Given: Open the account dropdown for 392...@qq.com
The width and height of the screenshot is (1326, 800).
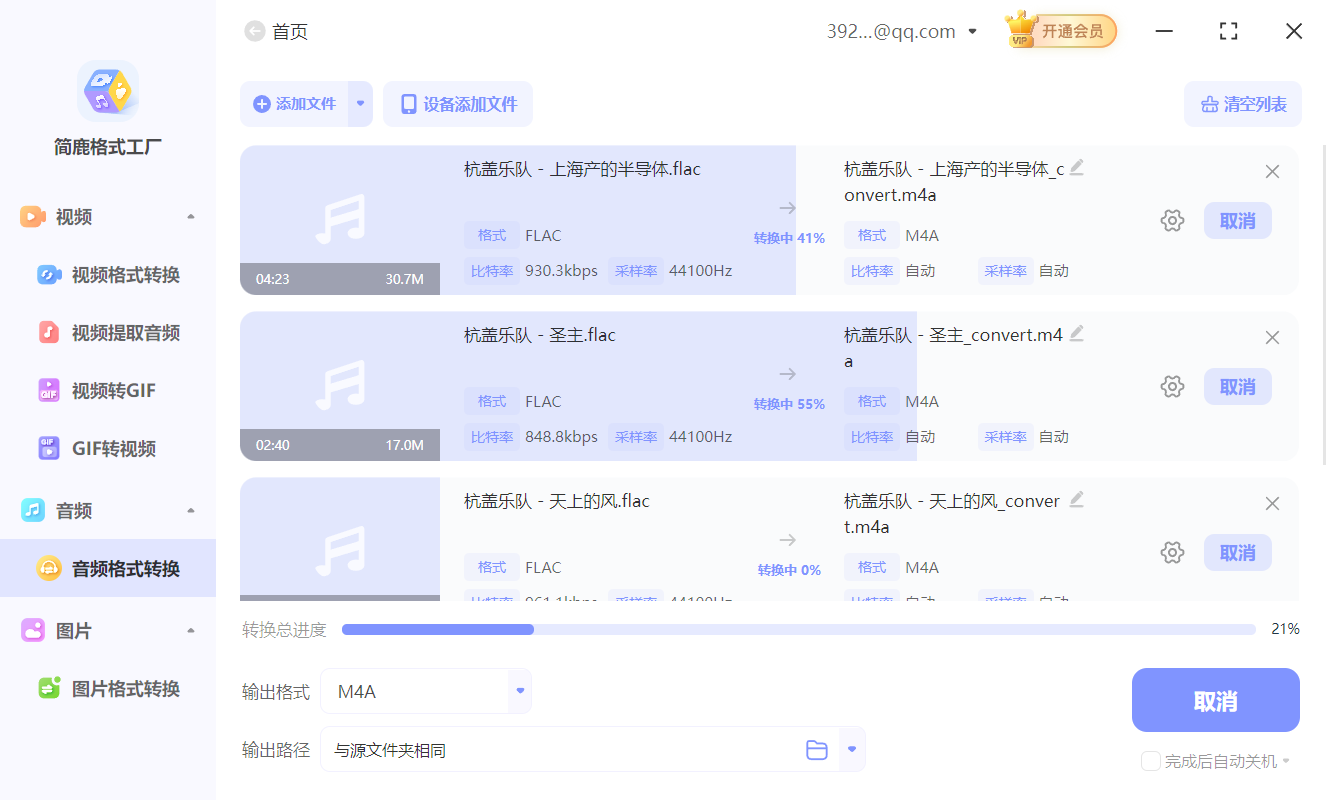Looking at the screenshot, I should click(x=971, y=31).
